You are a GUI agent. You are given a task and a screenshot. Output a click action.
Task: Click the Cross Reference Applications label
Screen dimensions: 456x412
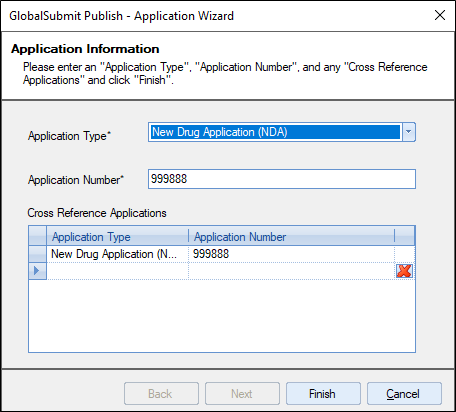tap(97, 213)
